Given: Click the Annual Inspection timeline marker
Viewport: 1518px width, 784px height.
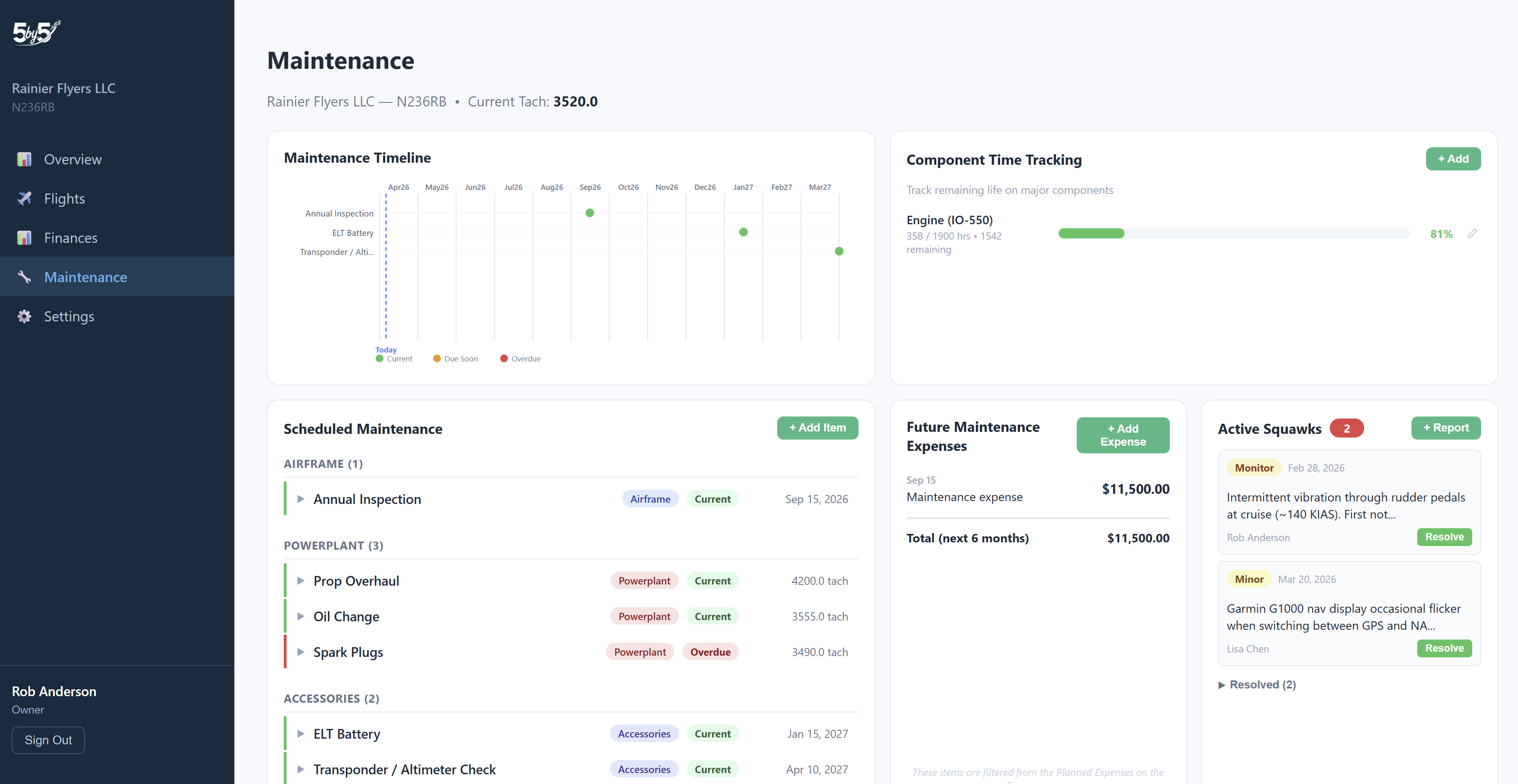Looking at the screenshot, I should pos(589,212).
